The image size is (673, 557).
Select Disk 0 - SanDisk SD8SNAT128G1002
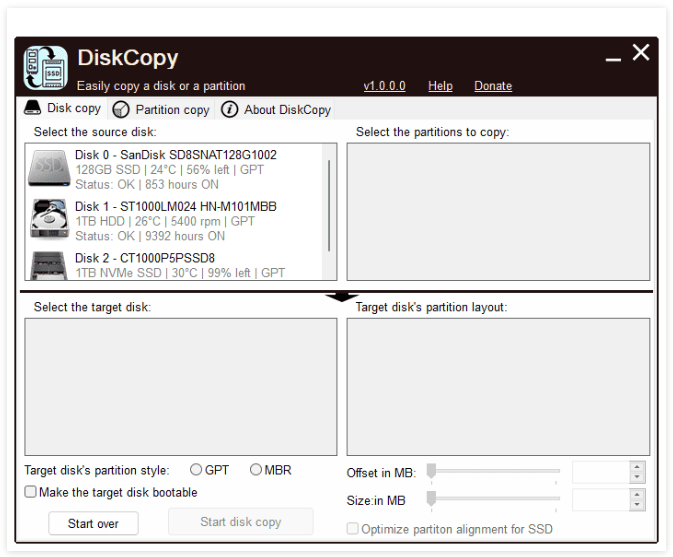click(x=173, y=169)
